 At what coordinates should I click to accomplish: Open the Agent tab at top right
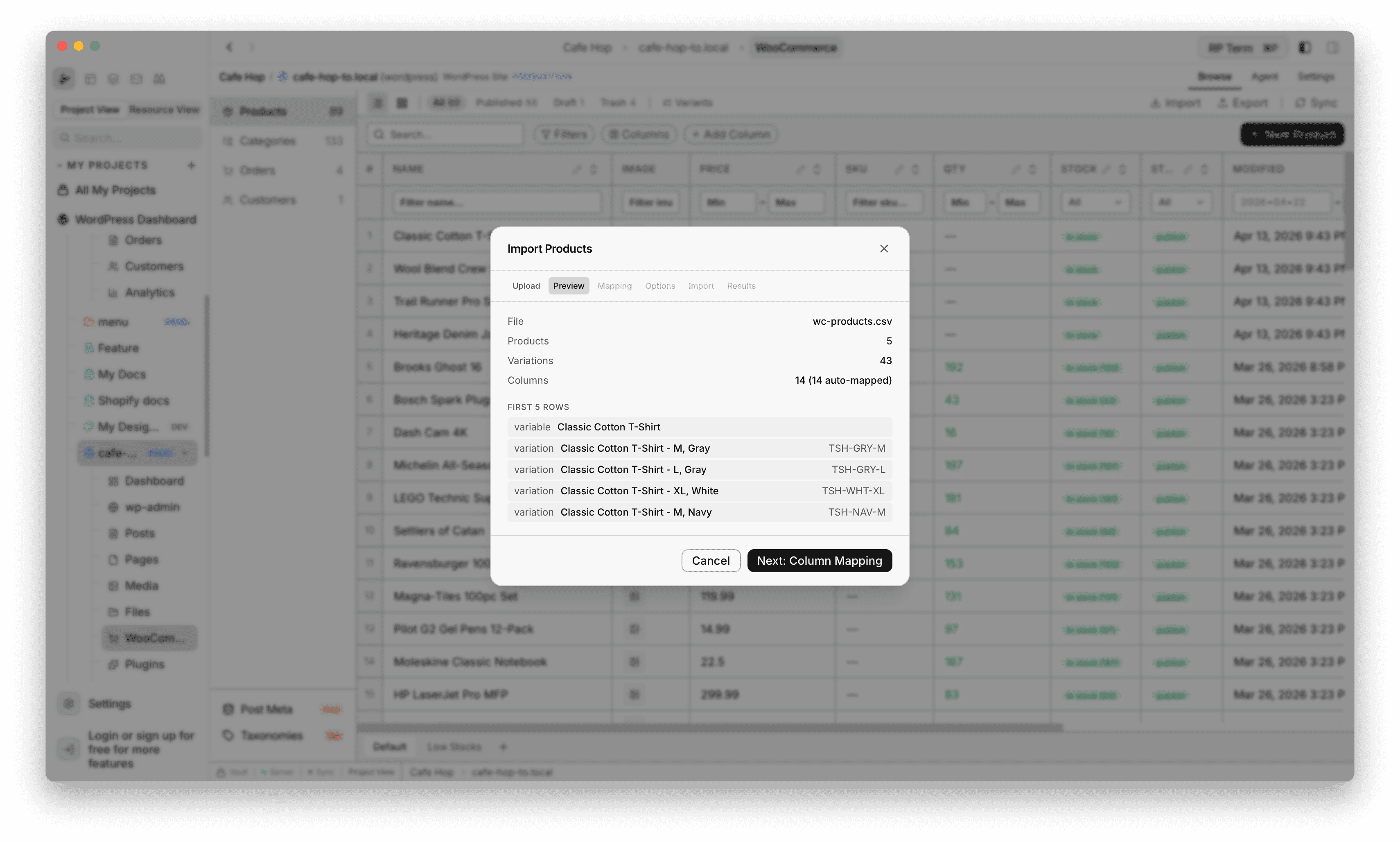coord(1265,77)
